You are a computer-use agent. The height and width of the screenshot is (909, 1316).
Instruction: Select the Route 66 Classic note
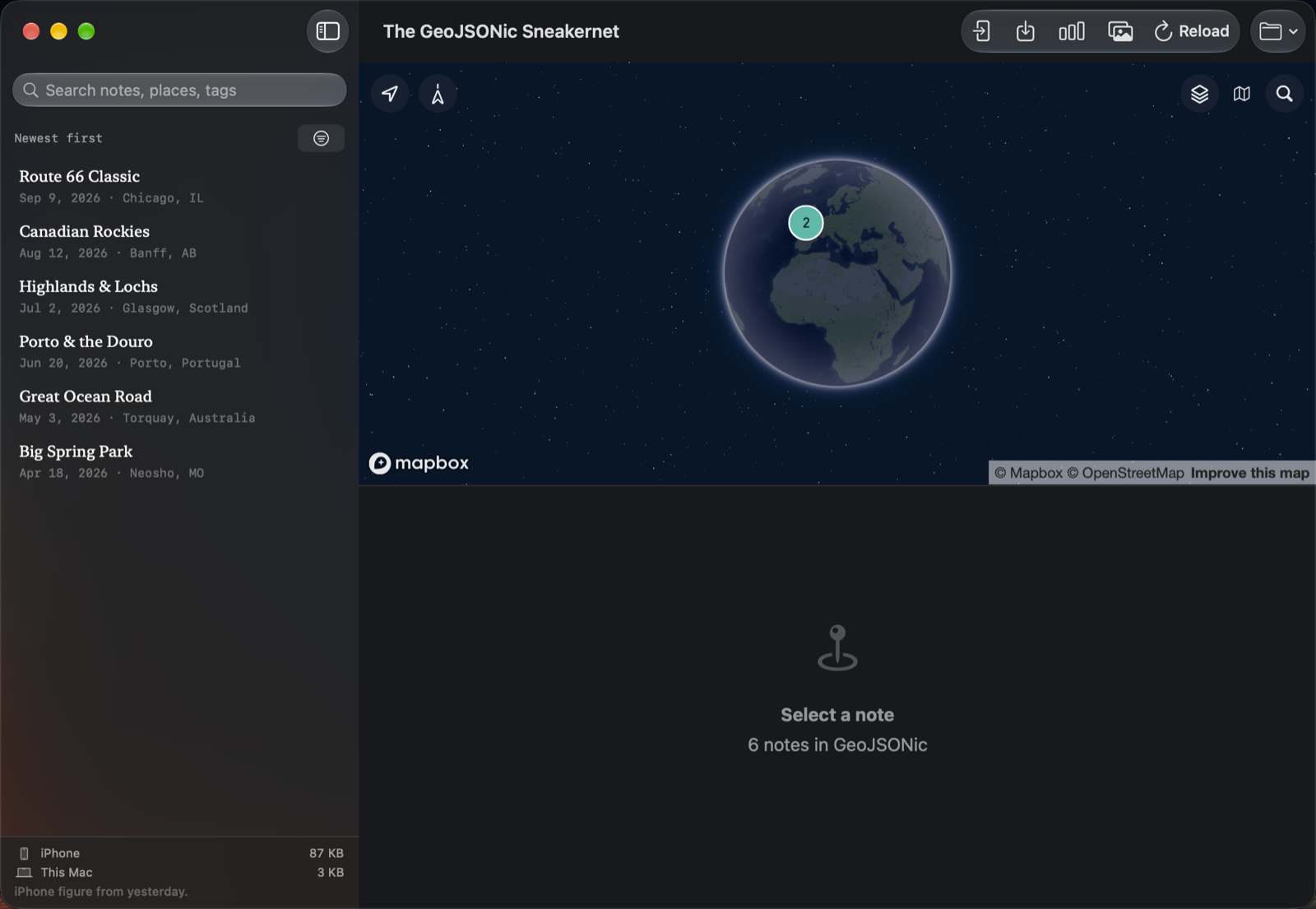(179, 186)
